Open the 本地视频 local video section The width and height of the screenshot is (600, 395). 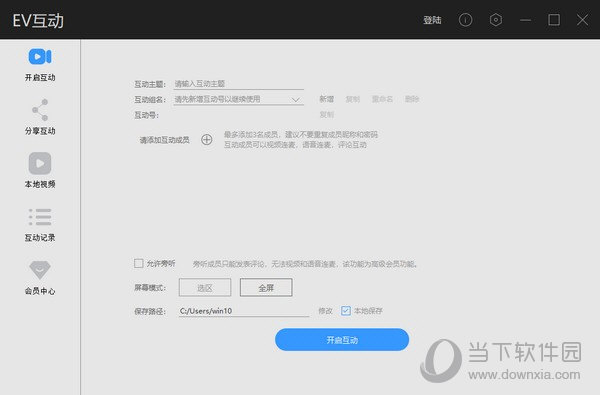(40, 170)
